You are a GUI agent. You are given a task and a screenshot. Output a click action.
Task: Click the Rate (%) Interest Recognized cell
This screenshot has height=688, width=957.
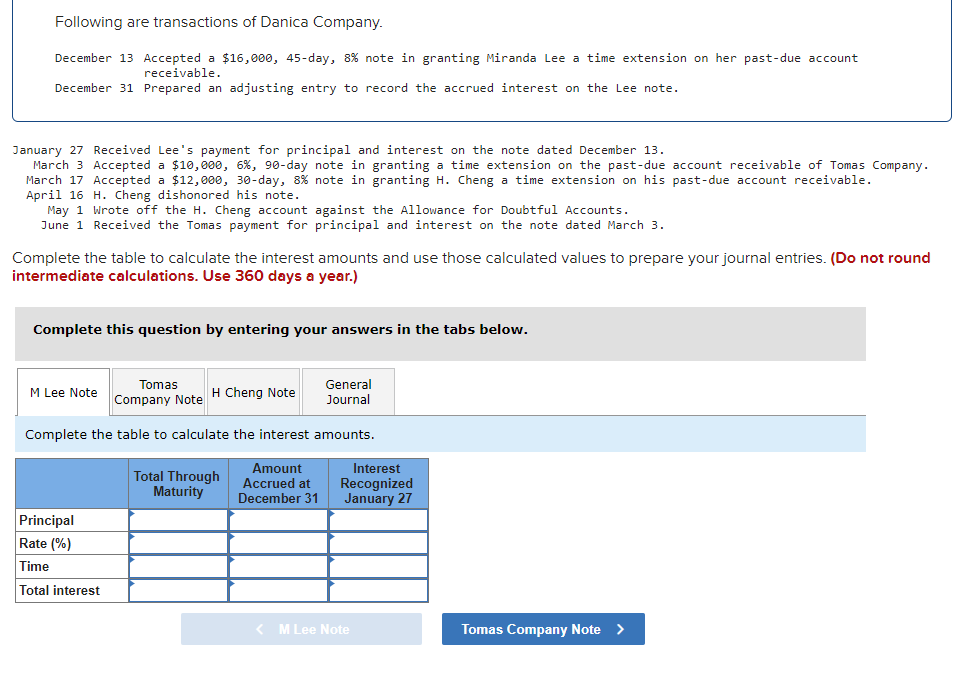pos(378,543)
